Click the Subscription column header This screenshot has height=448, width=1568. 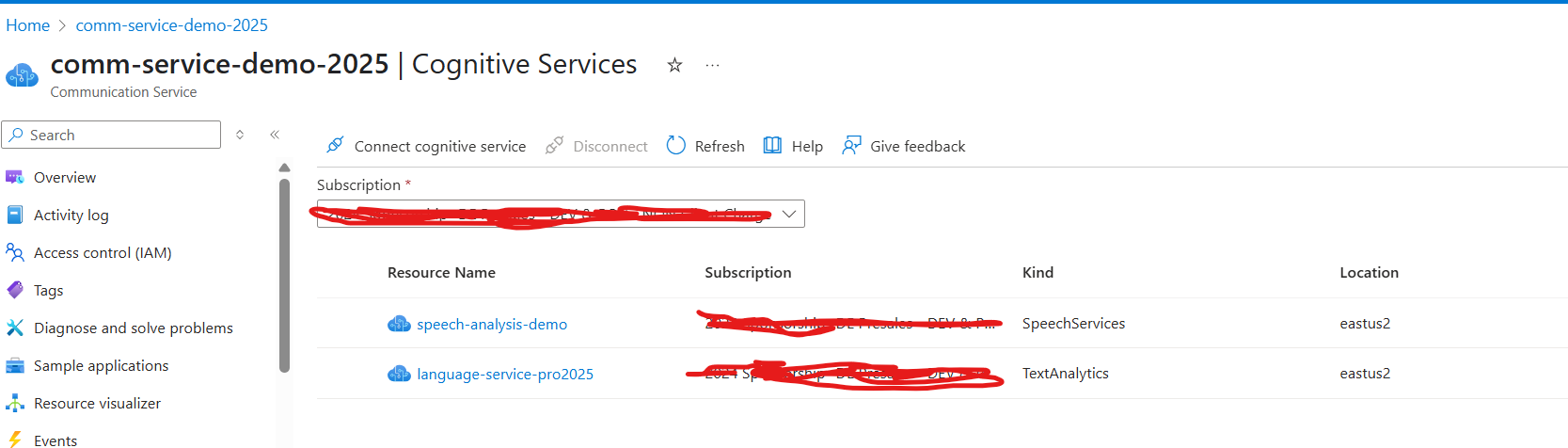click(748, 272)
